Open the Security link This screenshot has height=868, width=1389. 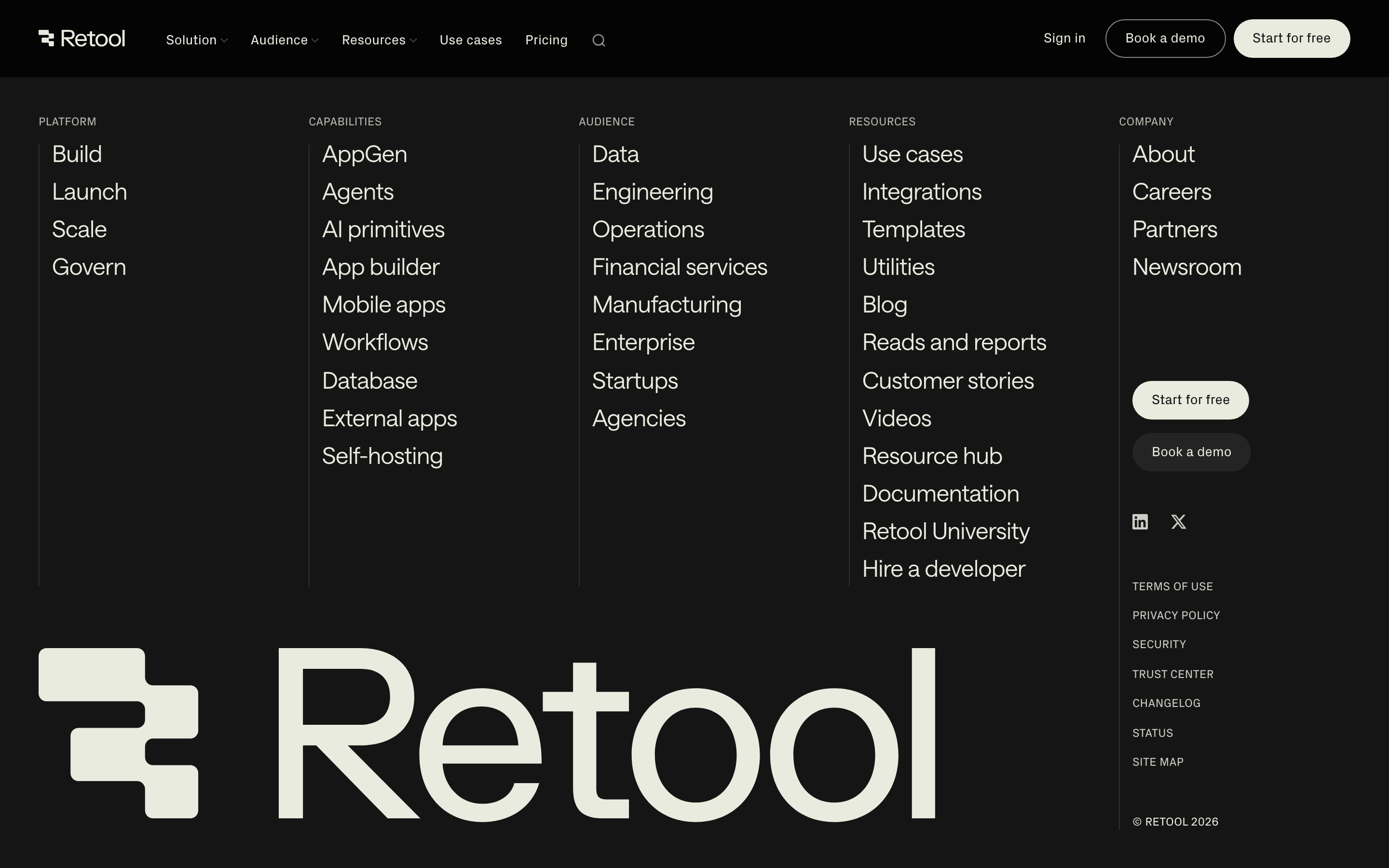pos(1159,645)
